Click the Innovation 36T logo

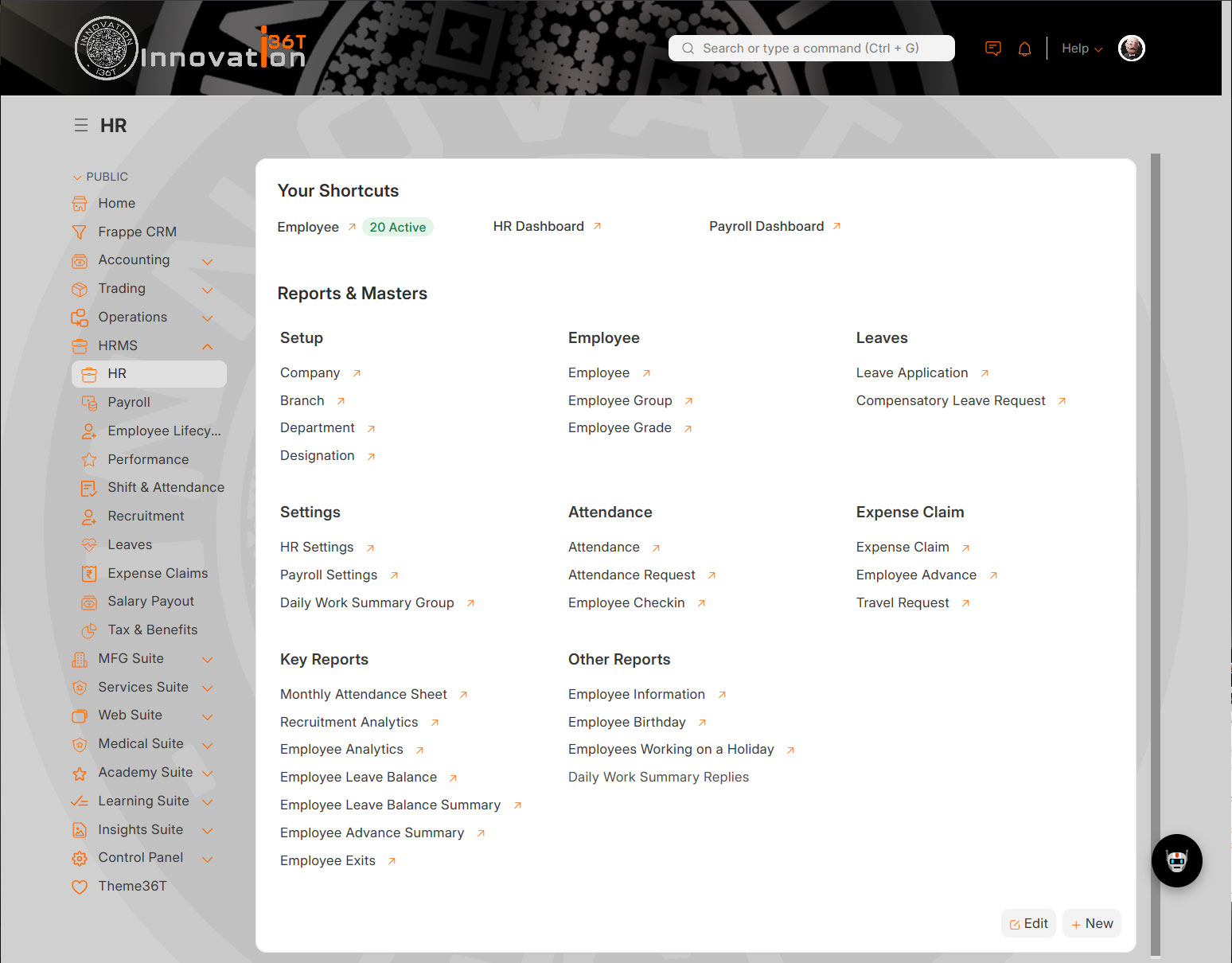click(190, 49)
